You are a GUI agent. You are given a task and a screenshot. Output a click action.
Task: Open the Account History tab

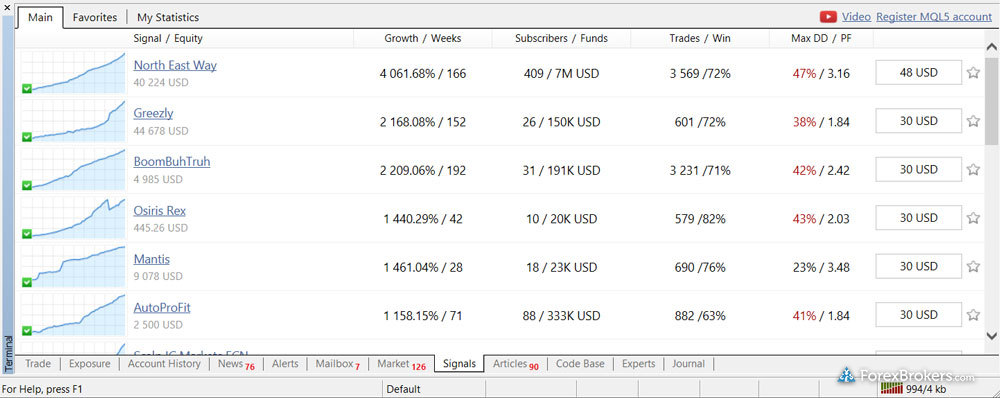pyautogui.click(x=164, y=364)
